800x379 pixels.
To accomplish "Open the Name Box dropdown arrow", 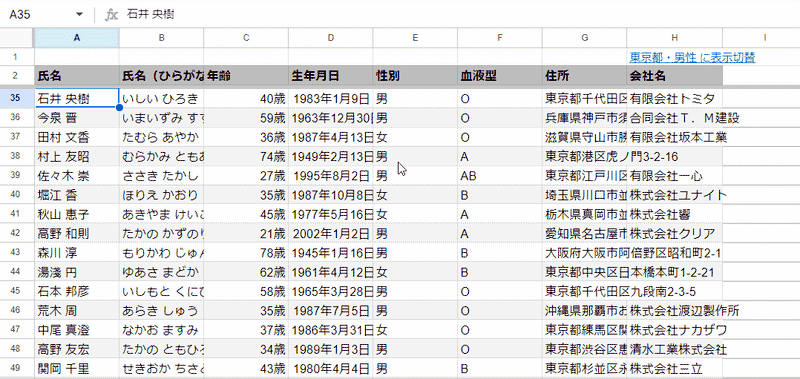I will click(x=79, y=14).
